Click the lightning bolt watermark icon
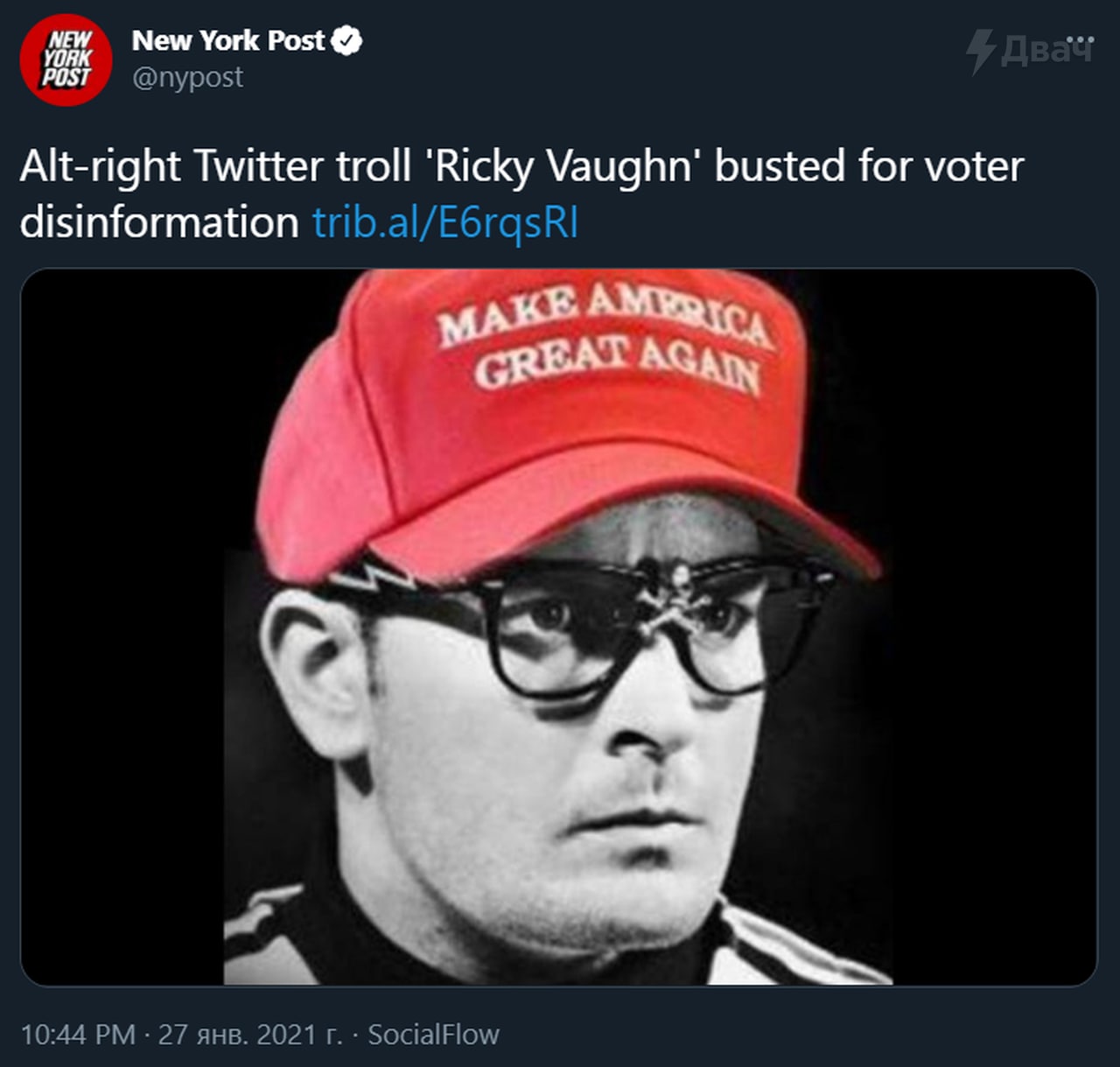This screenshot has width=1120, height=1067. (981, 51)
